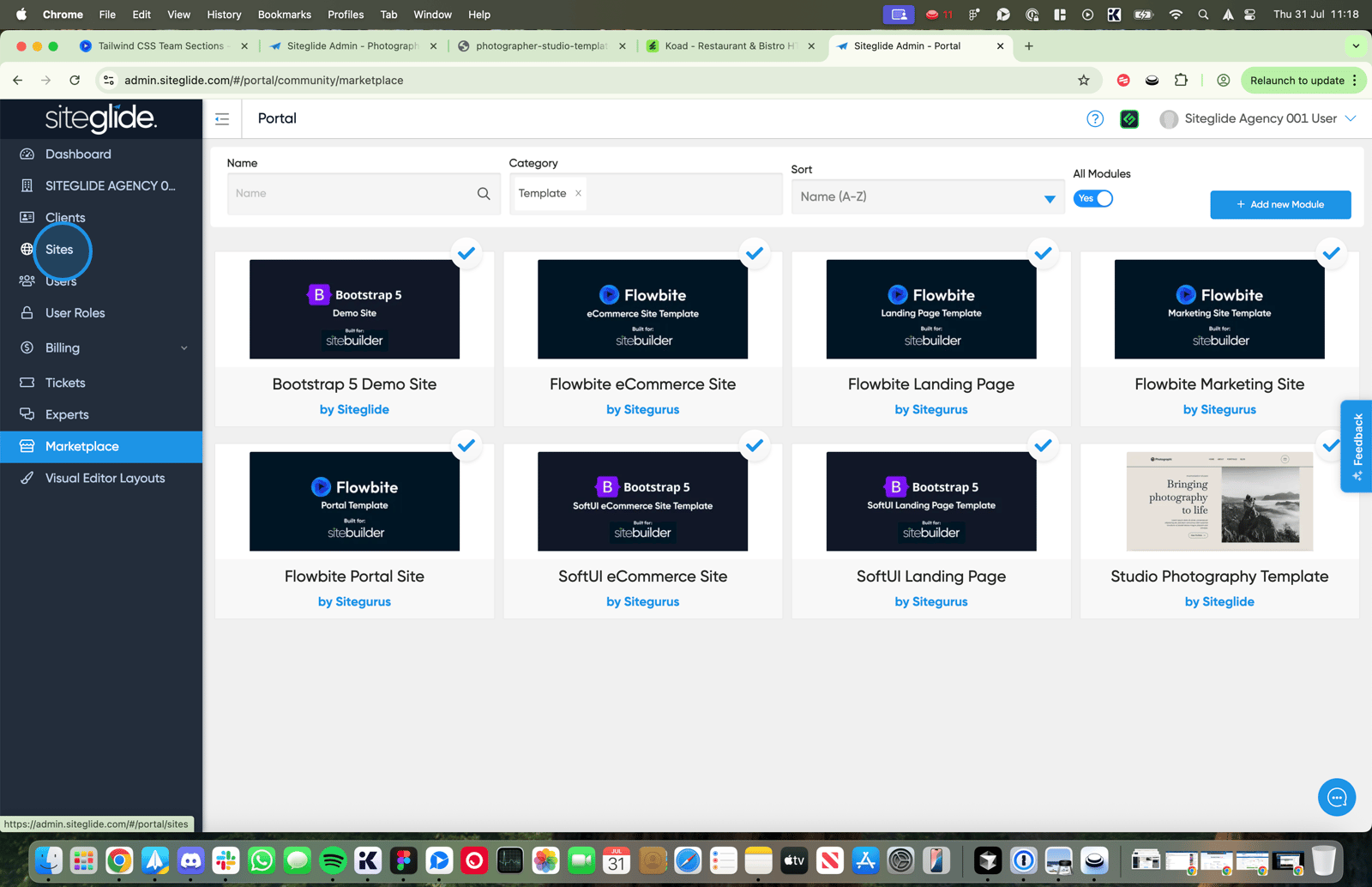The width and height of the screenshot is (1372, 887).
Task: Toggle checkmark on Bootstrap 5 Demo Site
Action: (466, 254)
